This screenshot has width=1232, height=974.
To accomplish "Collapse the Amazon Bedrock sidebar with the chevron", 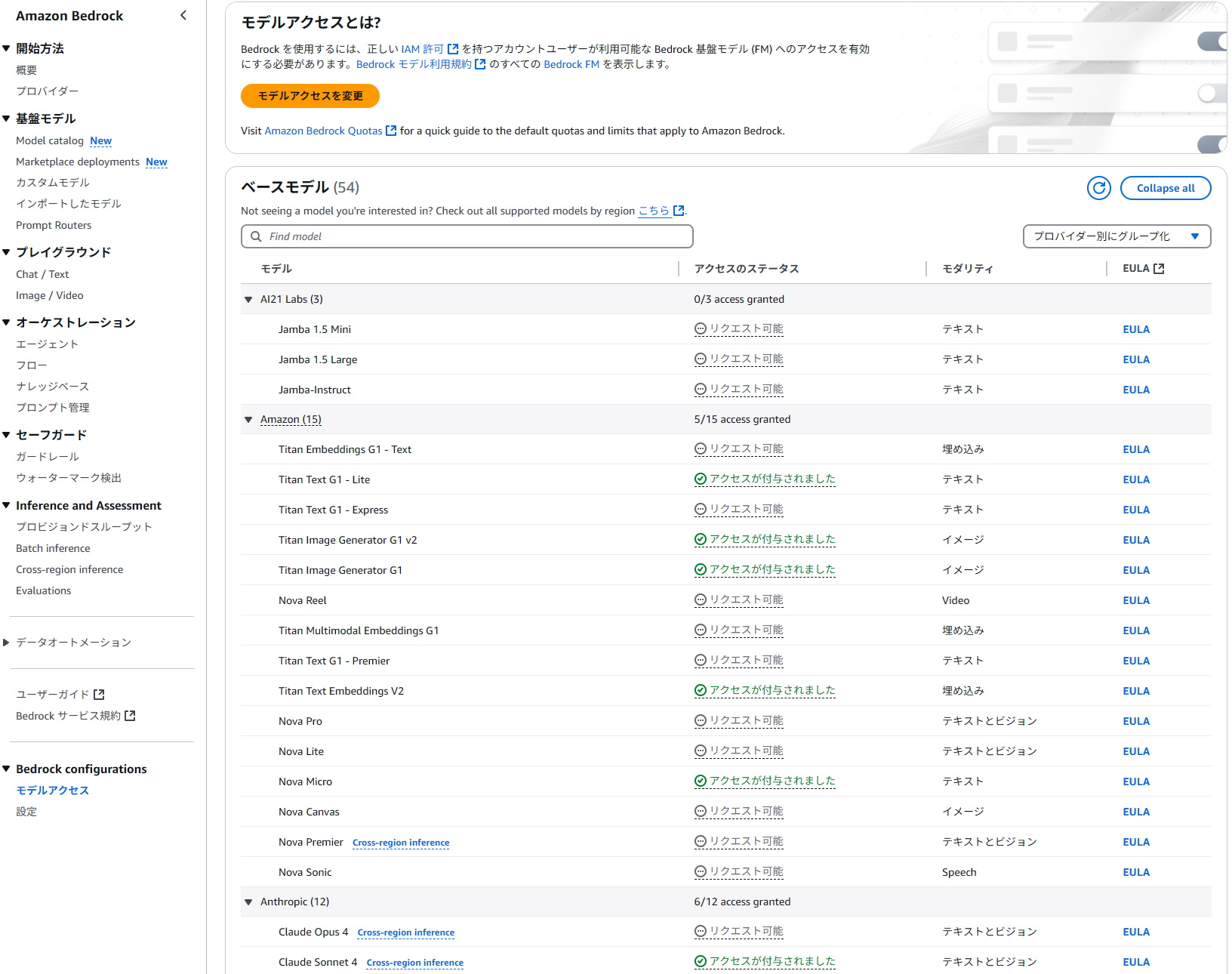I will (183, 15).
